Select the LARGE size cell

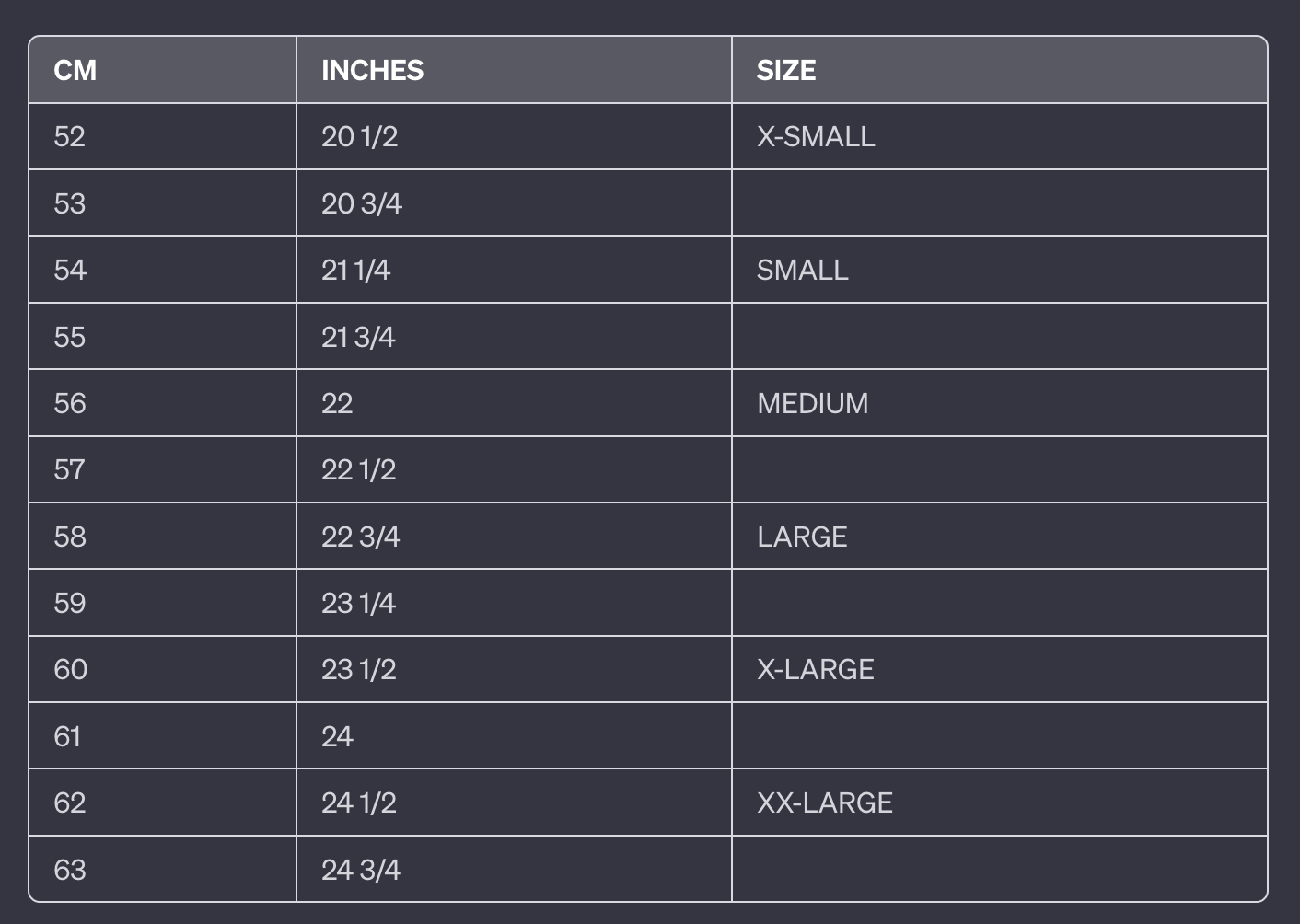pos(802,537)
